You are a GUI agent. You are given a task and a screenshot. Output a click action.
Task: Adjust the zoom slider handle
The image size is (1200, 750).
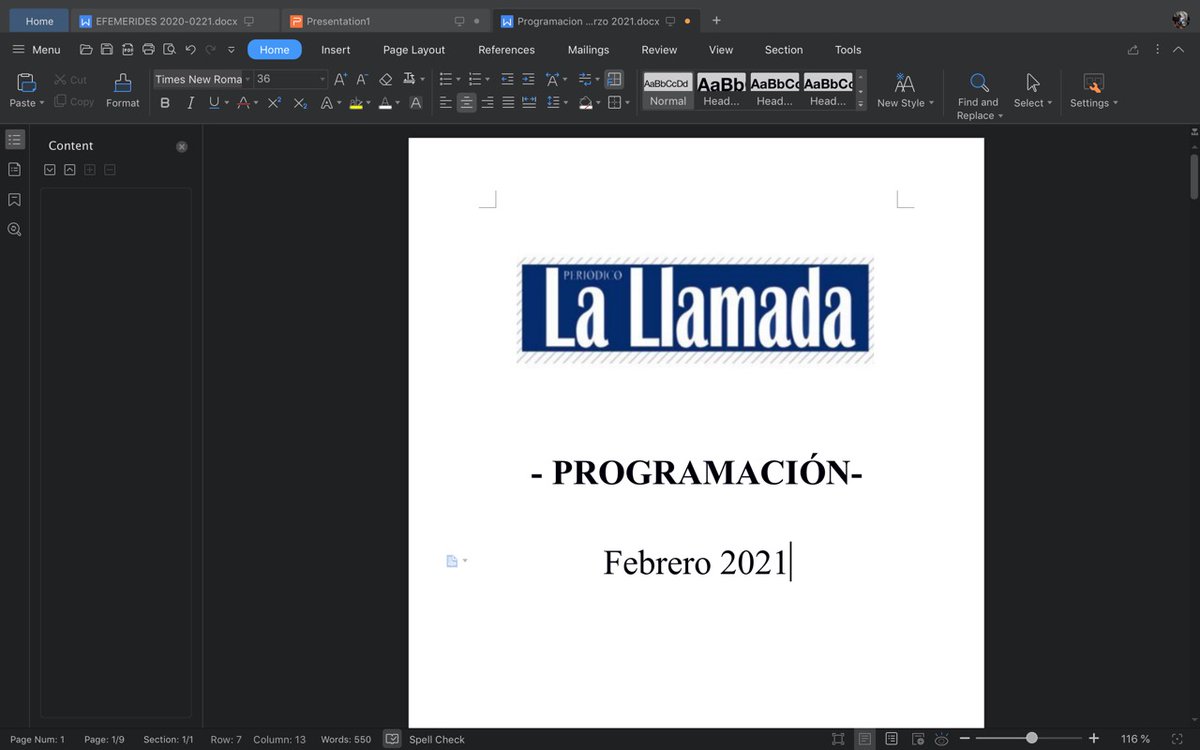(x=1031, y=738)
